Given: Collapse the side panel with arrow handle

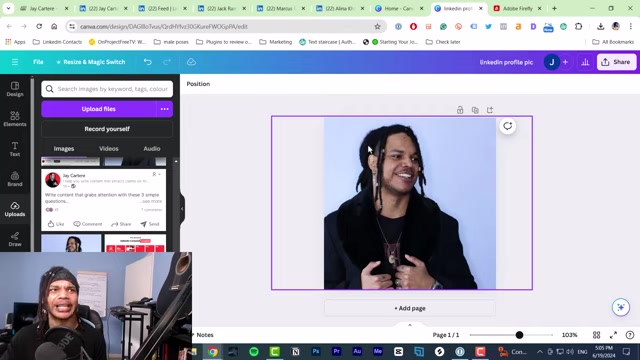Looking at the screenshot, I should point(182,209).
